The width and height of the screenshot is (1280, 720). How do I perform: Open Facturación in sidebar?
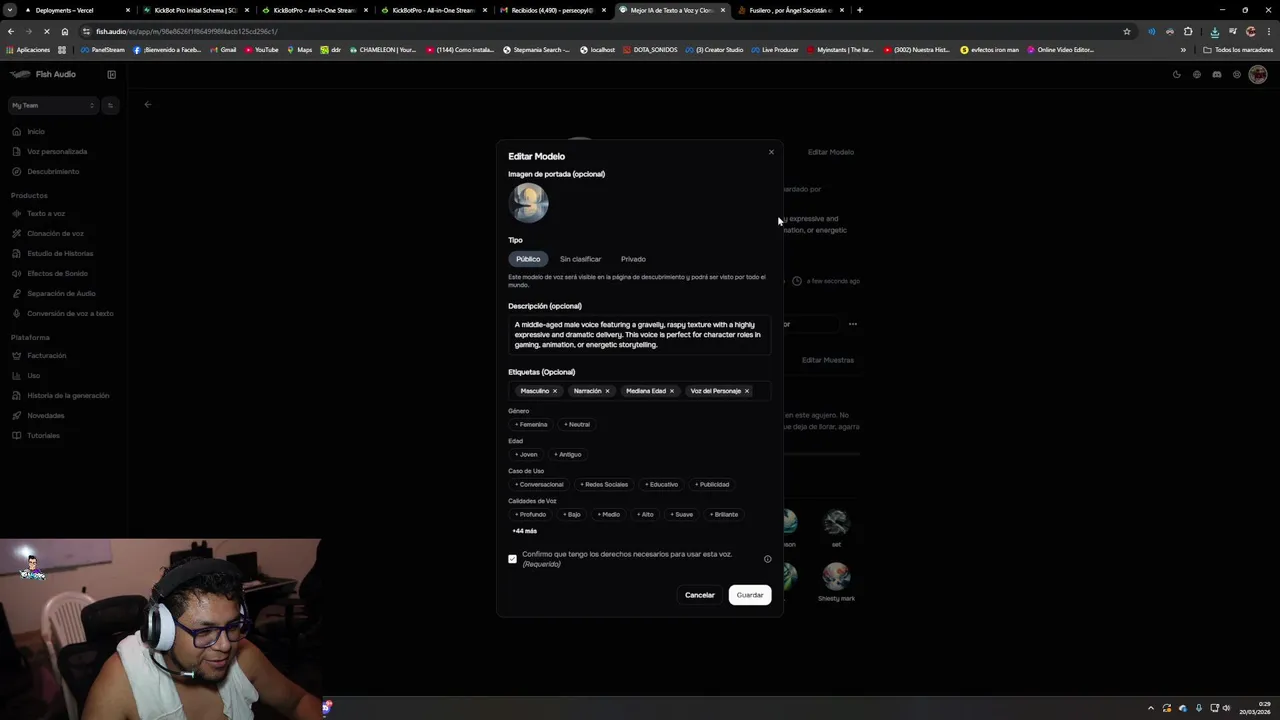pyautogui.click(x=46, y=355)
